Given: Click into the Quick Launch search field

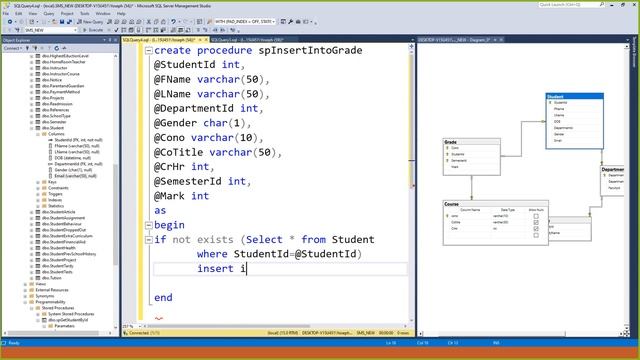Looking at the screenshot, I should coord(568,4).
